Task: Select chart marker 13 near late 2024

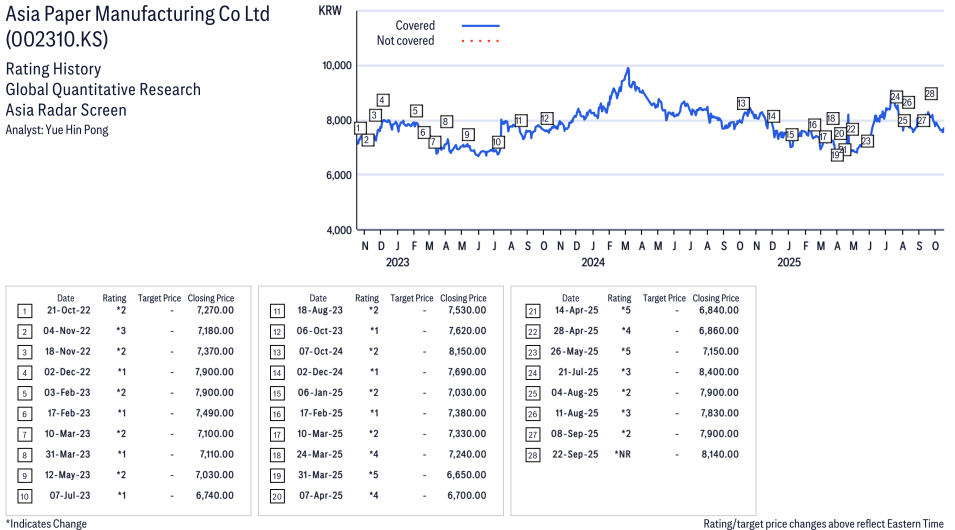Action: point(742,104)
